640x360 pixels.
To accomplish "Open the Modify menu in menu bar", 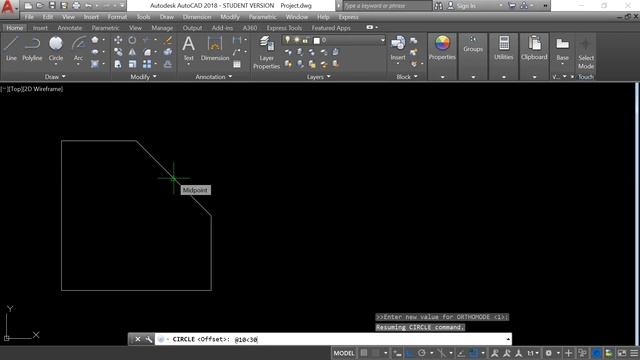I will pos(230,17).
